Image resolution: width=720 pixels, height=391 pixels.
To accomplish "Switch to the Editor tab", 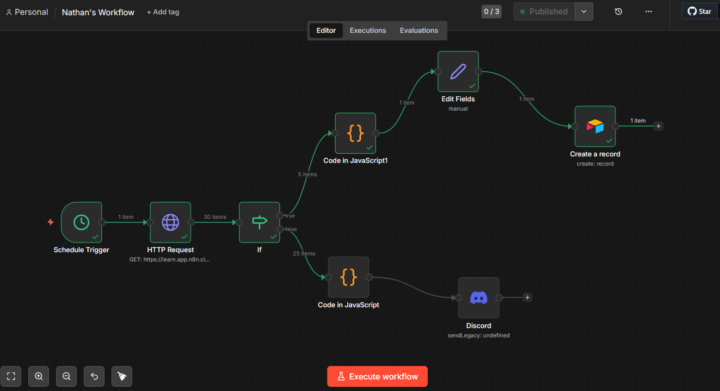I will (x=326, y=30).
